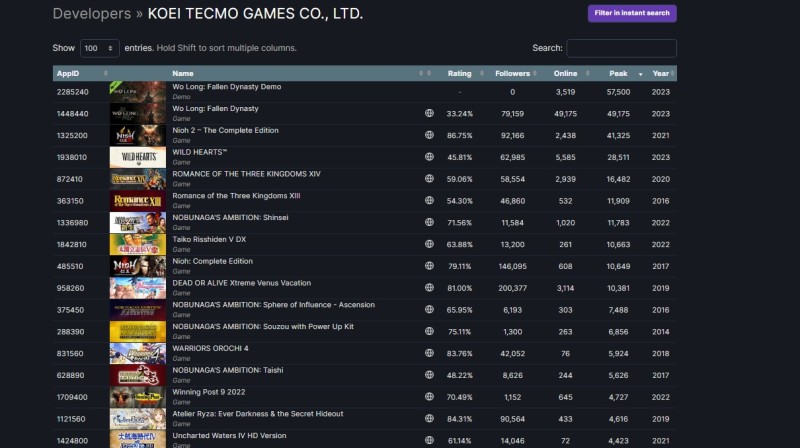Open Uncharted Waters IV HD Version link
This screenshot has height=448, width=800.
click(229, 436)
